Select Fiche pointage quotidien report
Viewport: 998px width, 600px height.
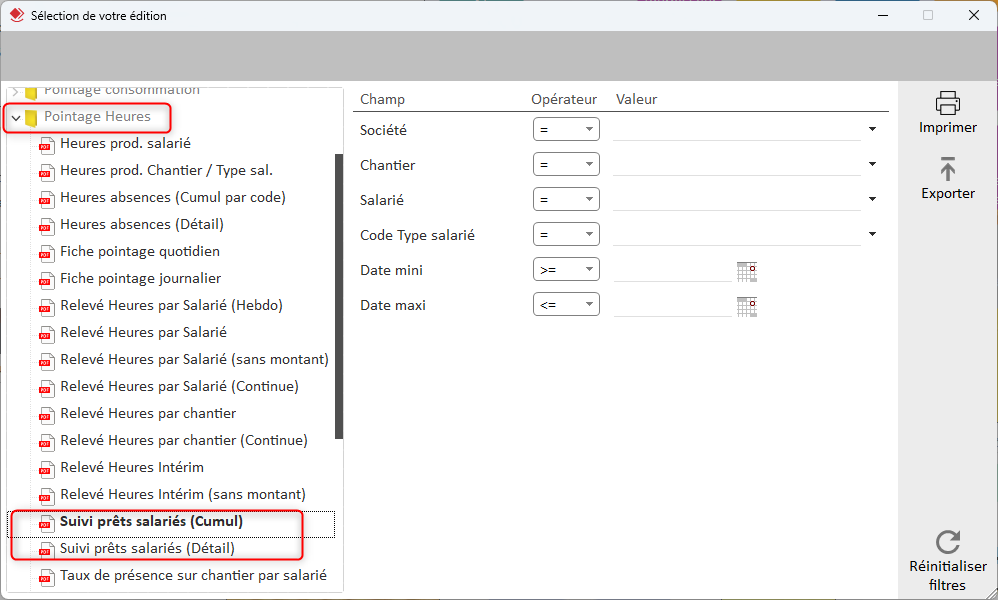[140, 252]
